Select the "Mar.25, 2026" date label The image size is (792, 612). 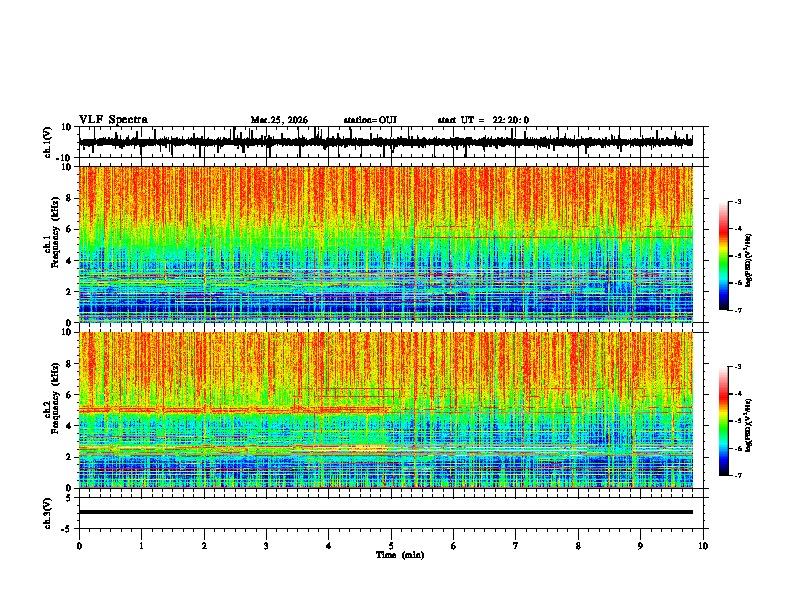(x=279, y=120)
